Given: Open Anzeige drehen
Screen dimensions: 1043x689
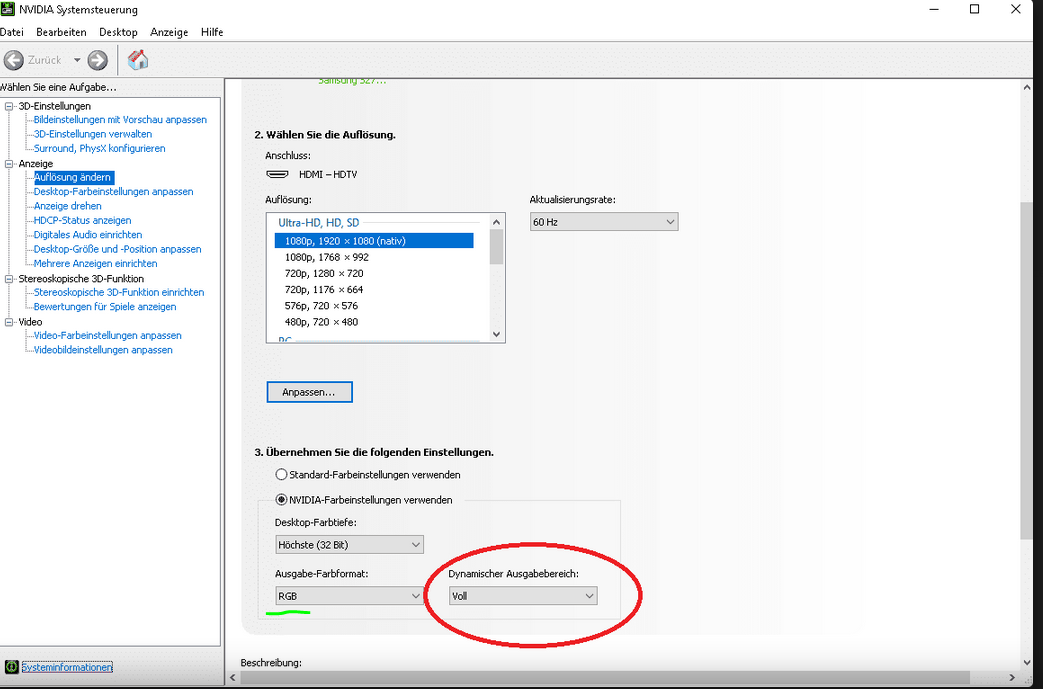Looking at the screenshot, I should 68,206.
